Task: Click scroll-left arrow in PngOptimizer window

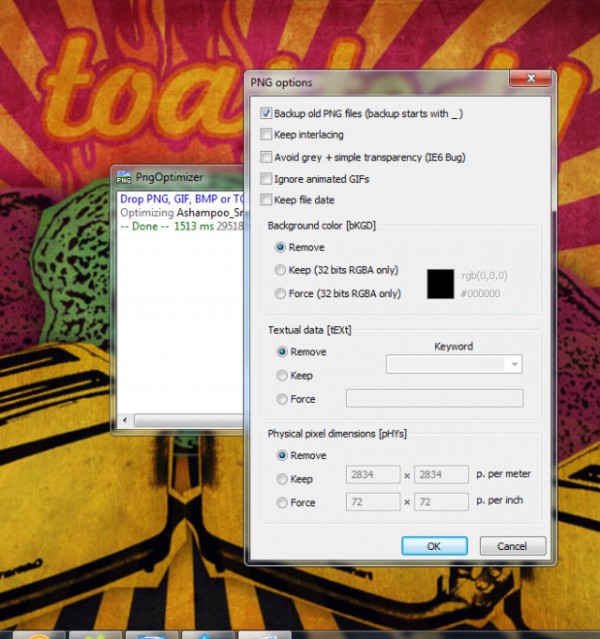Action: click(x=125, y=420)
